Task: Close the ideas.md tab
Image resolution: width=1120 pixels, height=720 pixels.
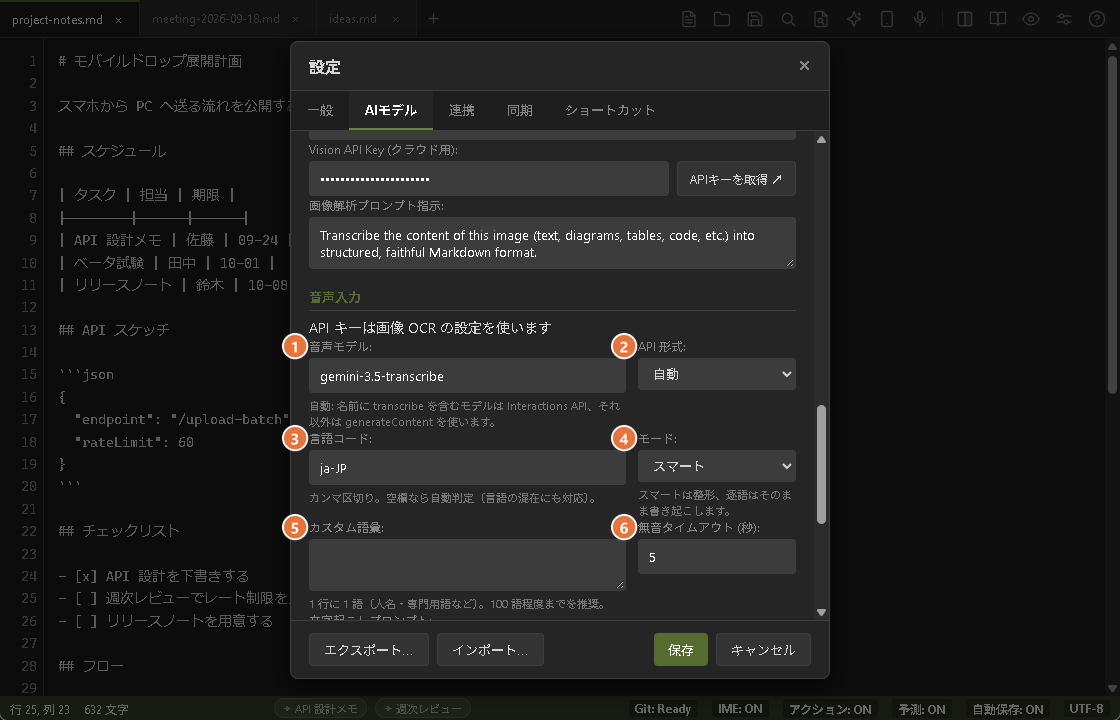Action: (395, 20)
